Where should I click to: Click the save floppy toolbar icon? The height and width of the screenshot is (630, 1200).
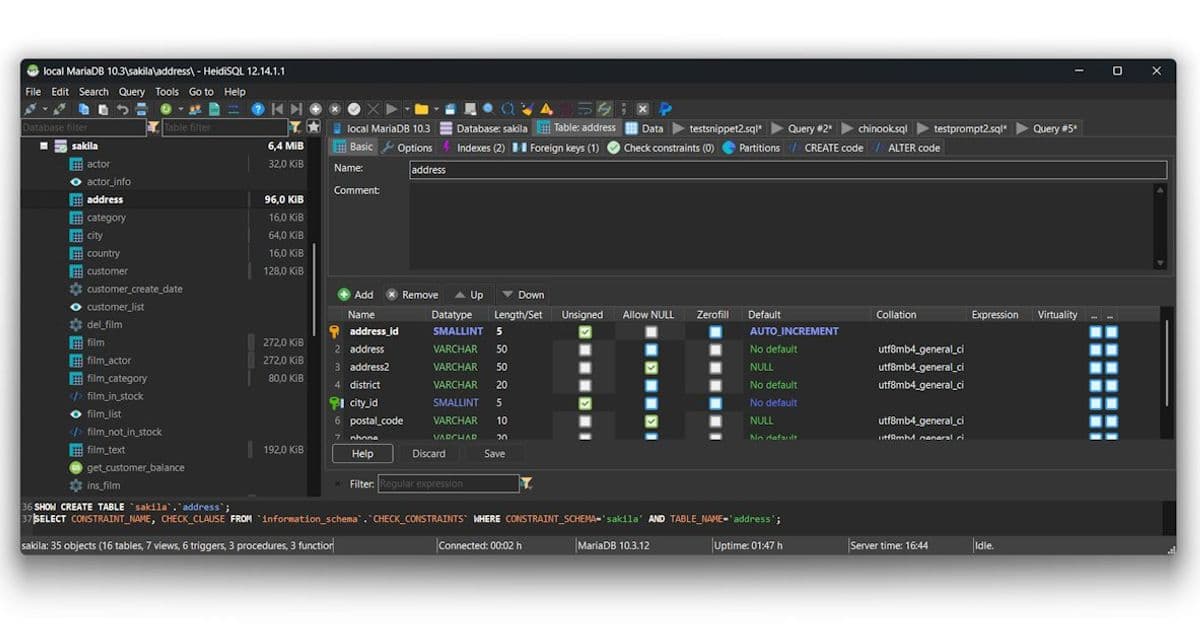[x=450, y=109]
